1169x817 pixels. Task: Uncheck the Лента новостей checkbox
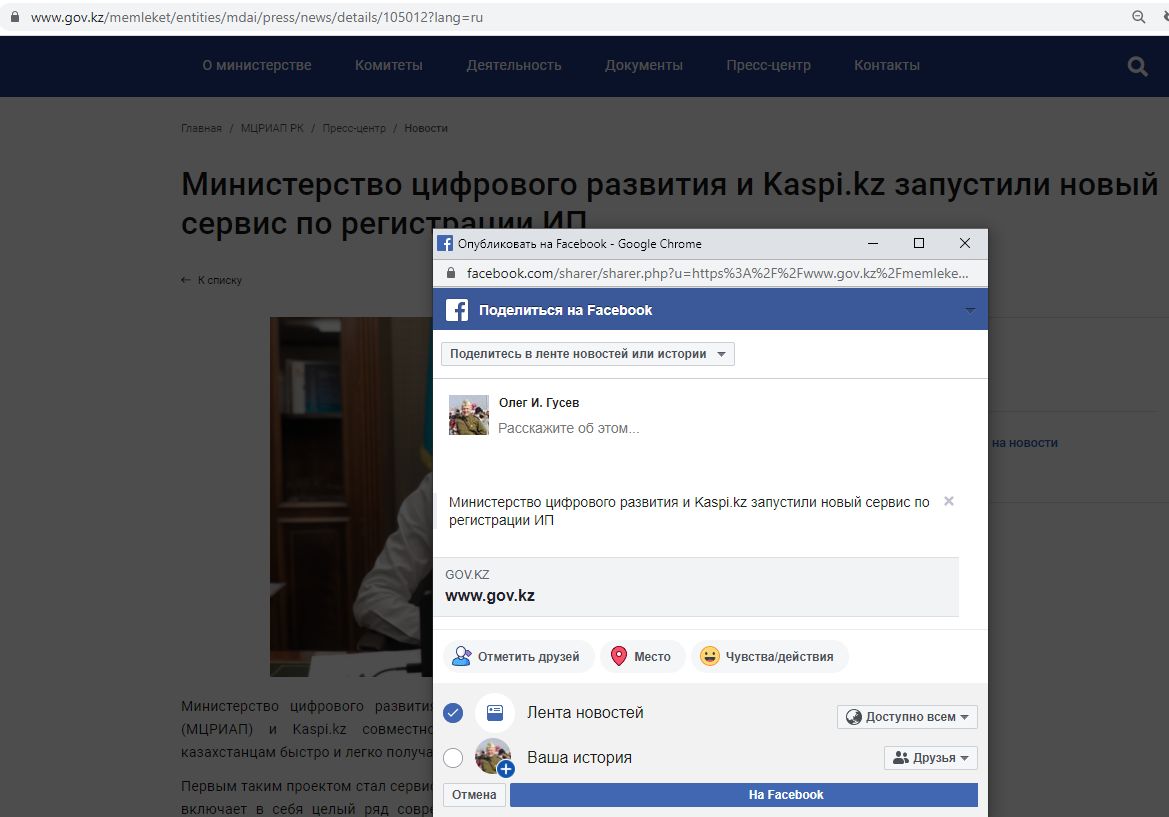coord(453,713)
